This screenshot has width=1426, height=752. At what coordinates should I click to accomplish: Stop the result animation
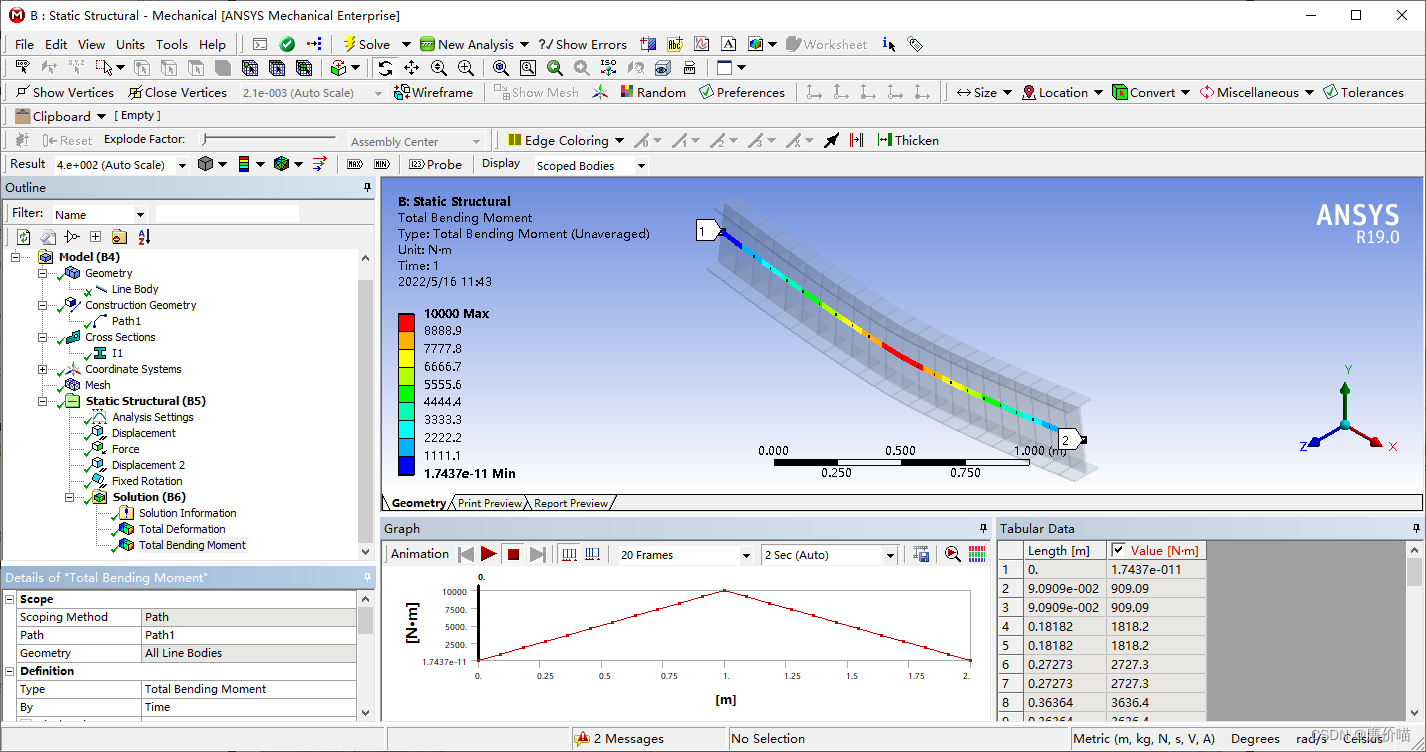(x=513, y=554)
